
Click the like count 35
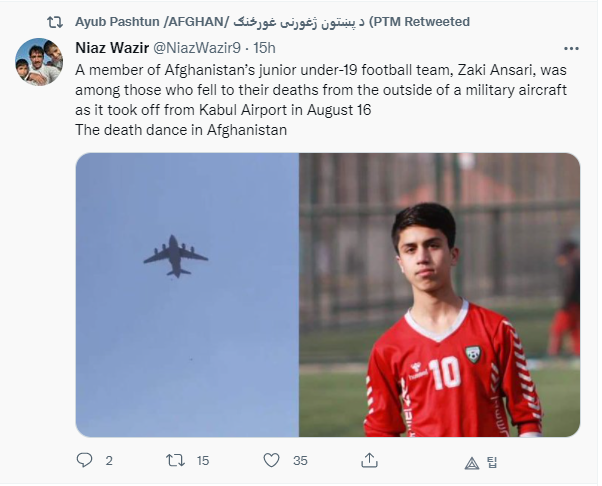coord(300,460)
